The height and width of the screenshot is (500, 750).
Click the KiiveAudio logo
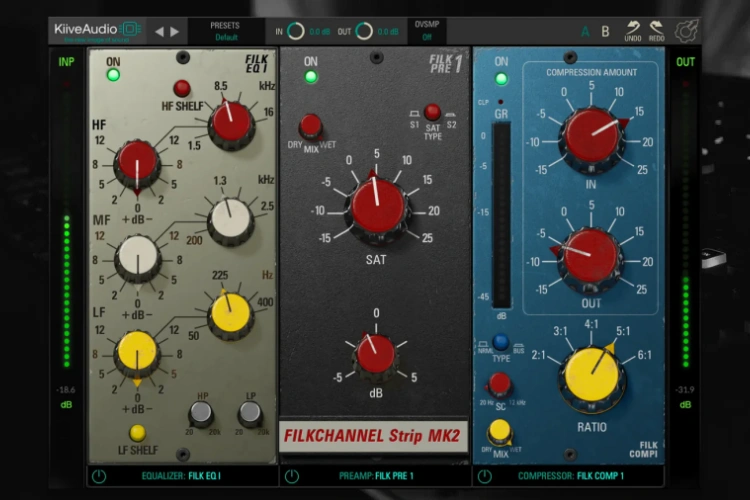click(x=98, y=31)
